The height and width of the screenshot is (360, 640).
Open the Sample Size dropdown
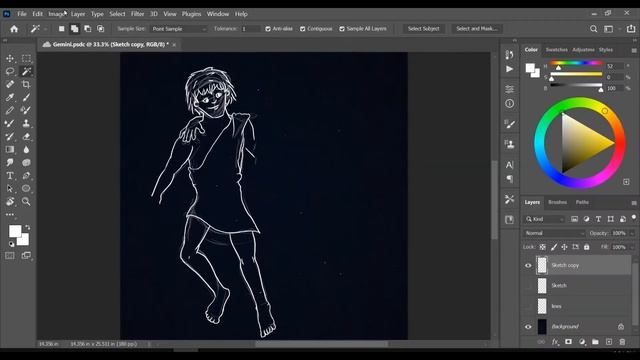(x=179, y=29)
